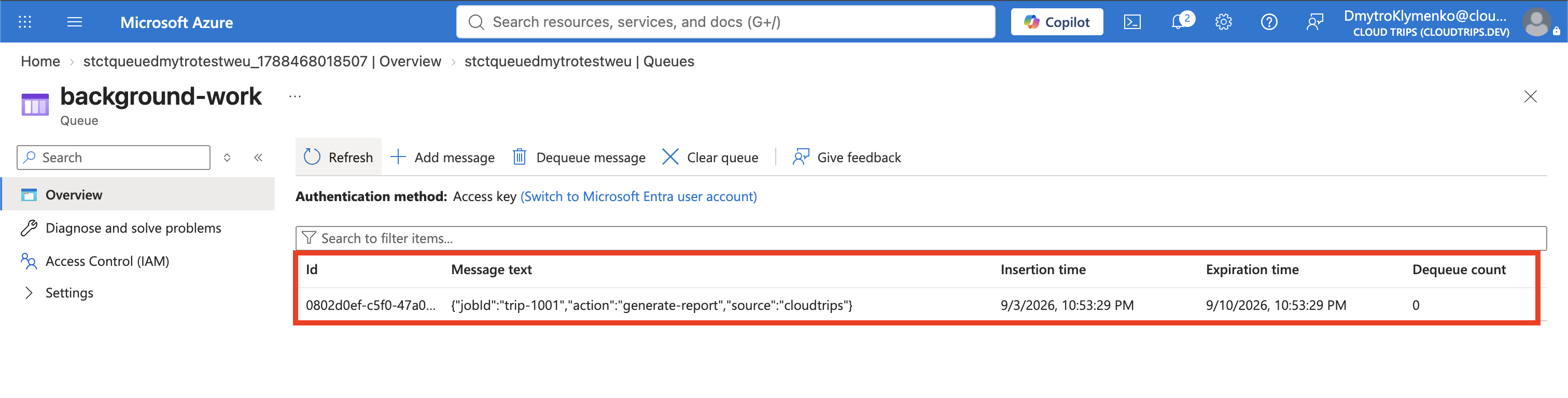This screenshot has width=1568, height=398.
Task: Close the background-work blade
Action: tap(1530, 96)
